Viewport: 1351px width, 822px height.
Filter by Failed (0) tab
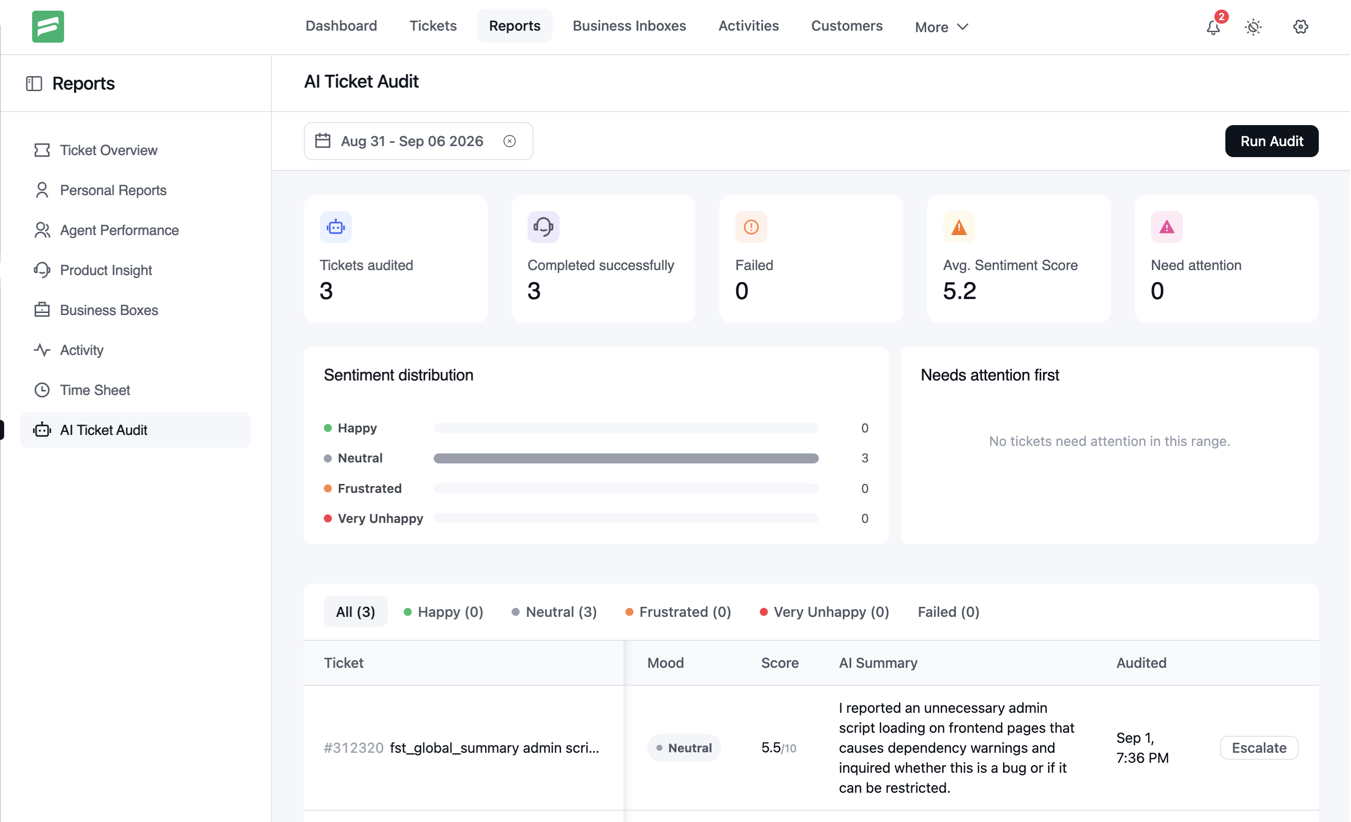click(x=948, y=612)
